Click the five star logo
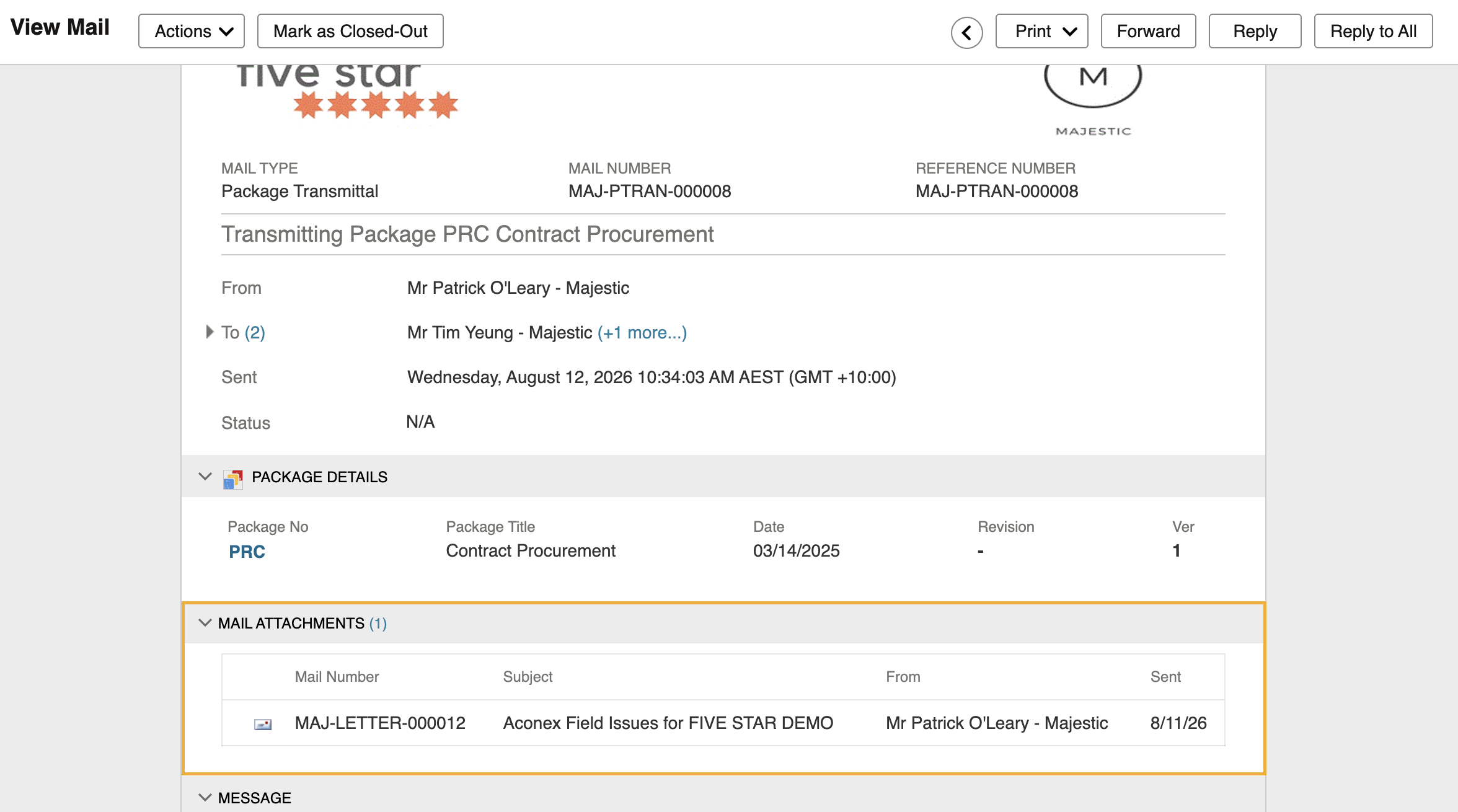Viewport: 1458px width, 812px height. 348,92
